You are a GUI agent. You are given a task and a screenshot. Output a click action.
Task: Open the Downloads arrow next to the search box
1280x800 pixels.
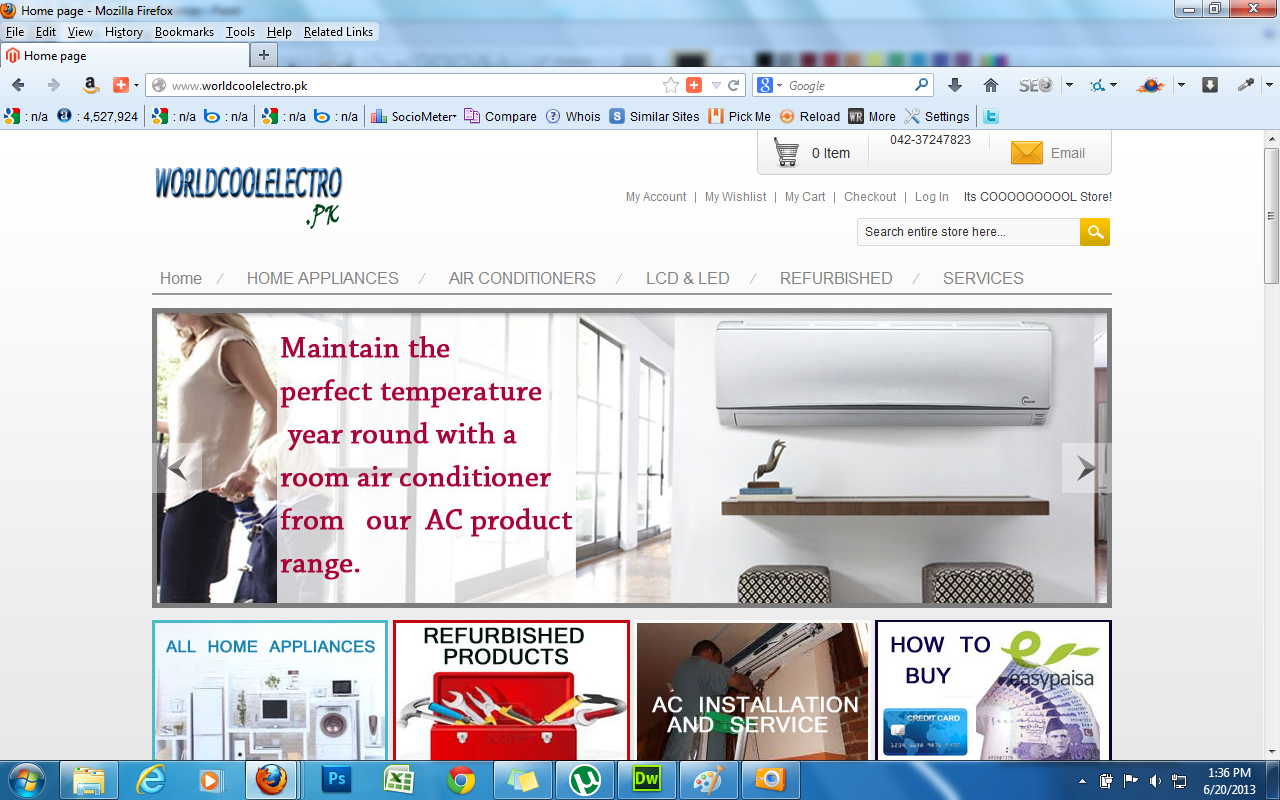(955, 85)
